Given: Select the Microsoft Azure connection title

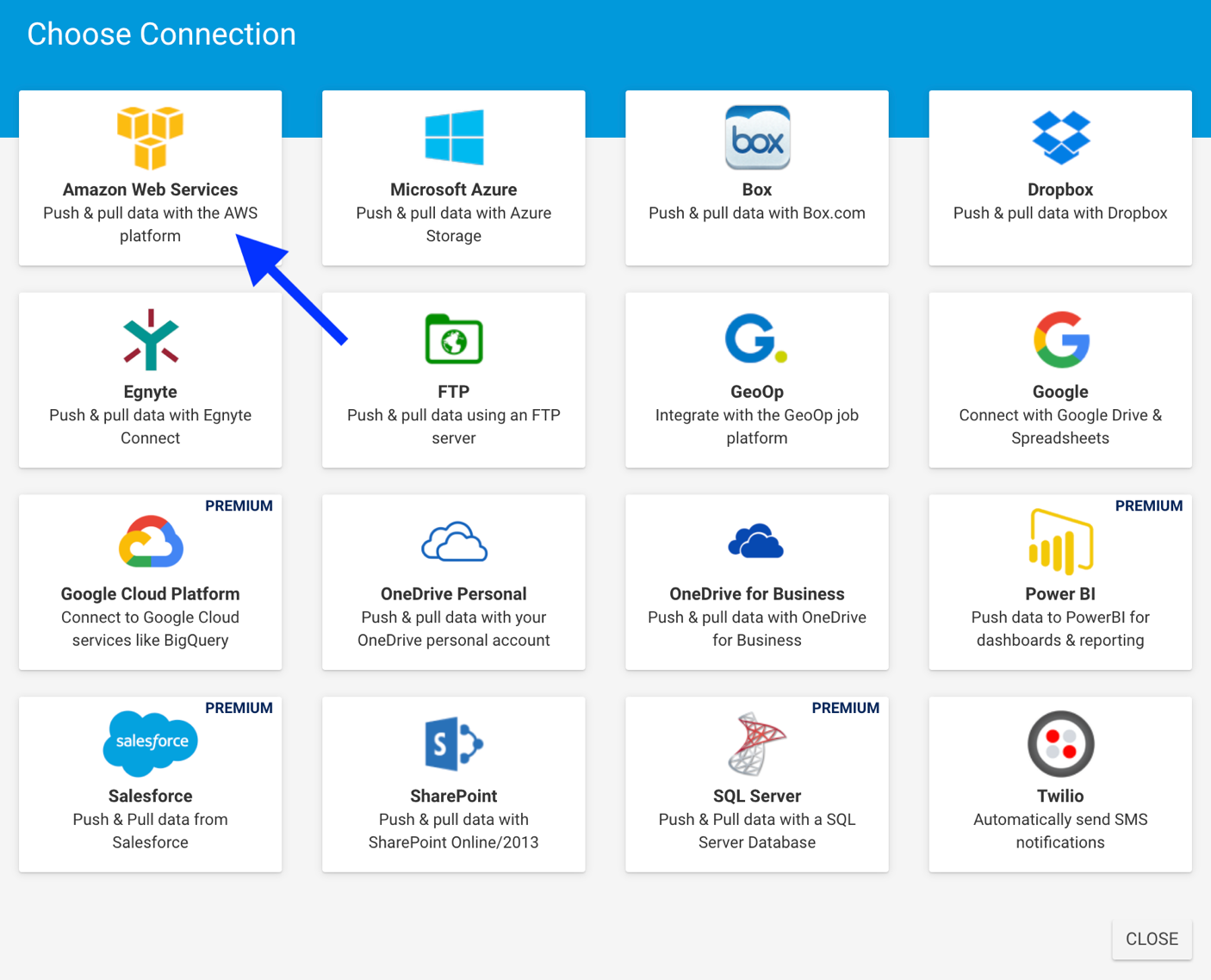Looking at the screenshot, I should click(x=454, y=189).
